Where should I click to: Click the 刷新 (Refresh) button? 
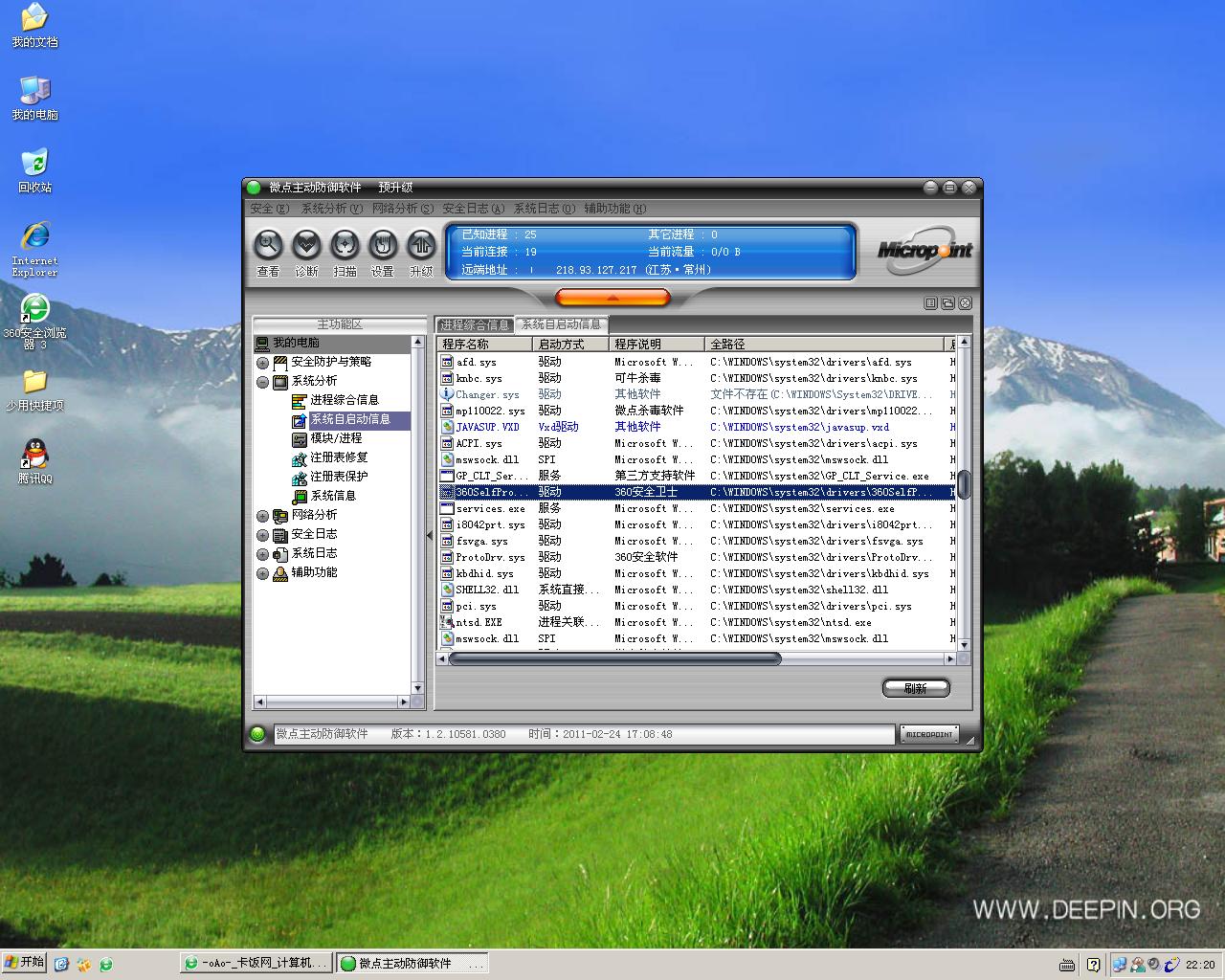point(915,688)
